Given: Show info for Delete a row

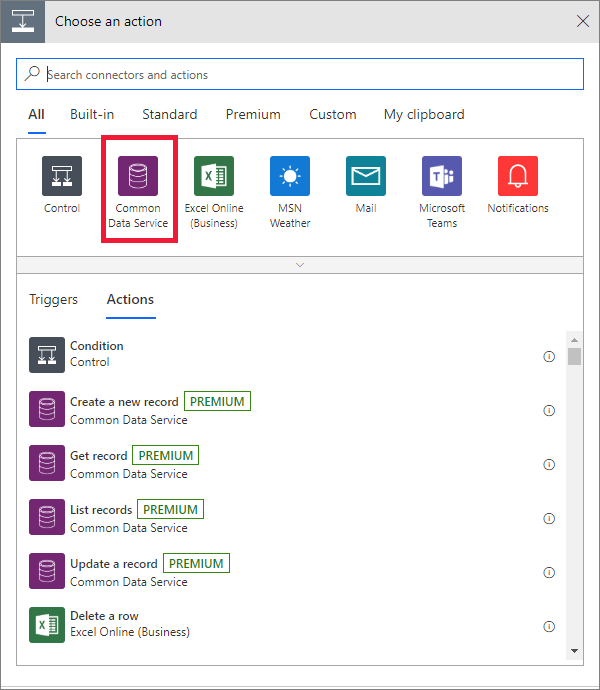Looking at the screenshot, I should click(549, 626).
